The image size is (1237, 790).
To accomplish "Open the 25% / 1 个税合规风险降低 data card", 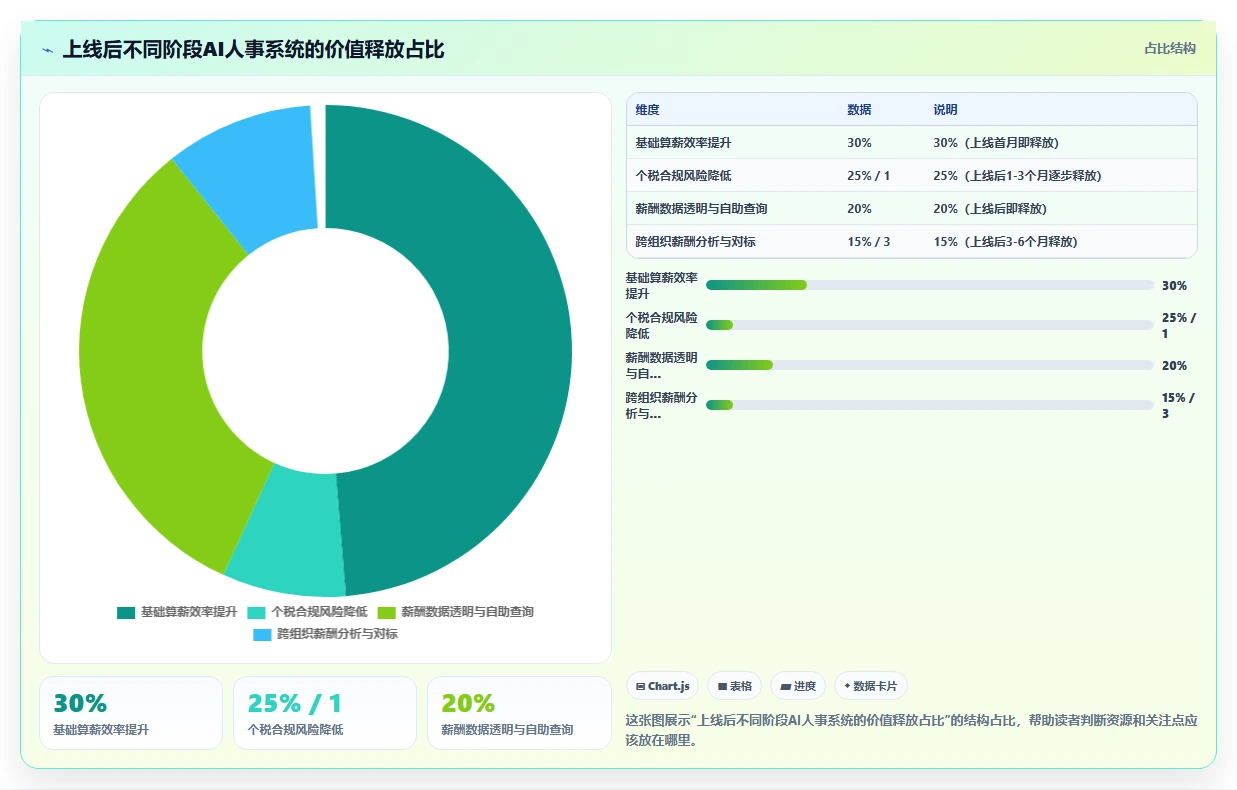I will click(x=325, y=713).
